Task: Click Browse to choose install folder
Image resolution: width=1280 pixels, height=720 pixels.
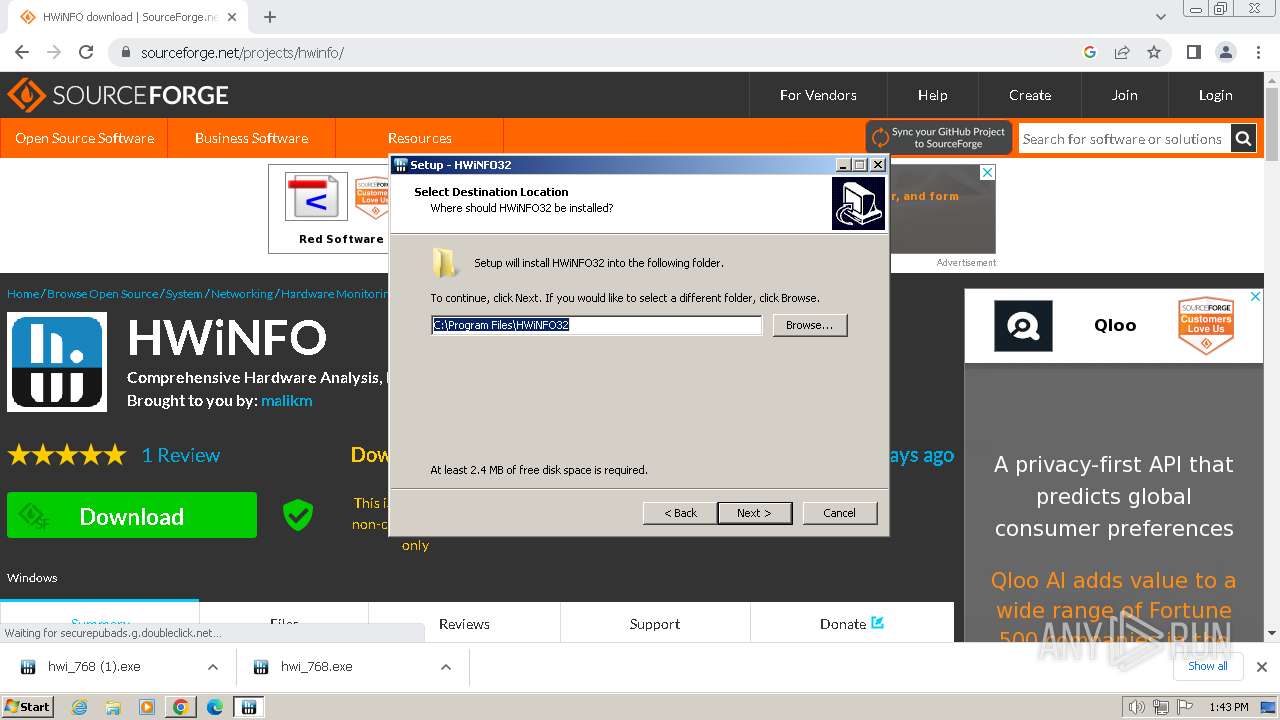Action: pyautogui.click(x=810, y=325)
